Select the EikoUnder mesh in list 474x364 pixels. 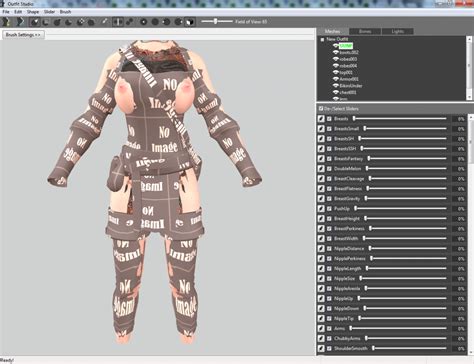[351, 86]
